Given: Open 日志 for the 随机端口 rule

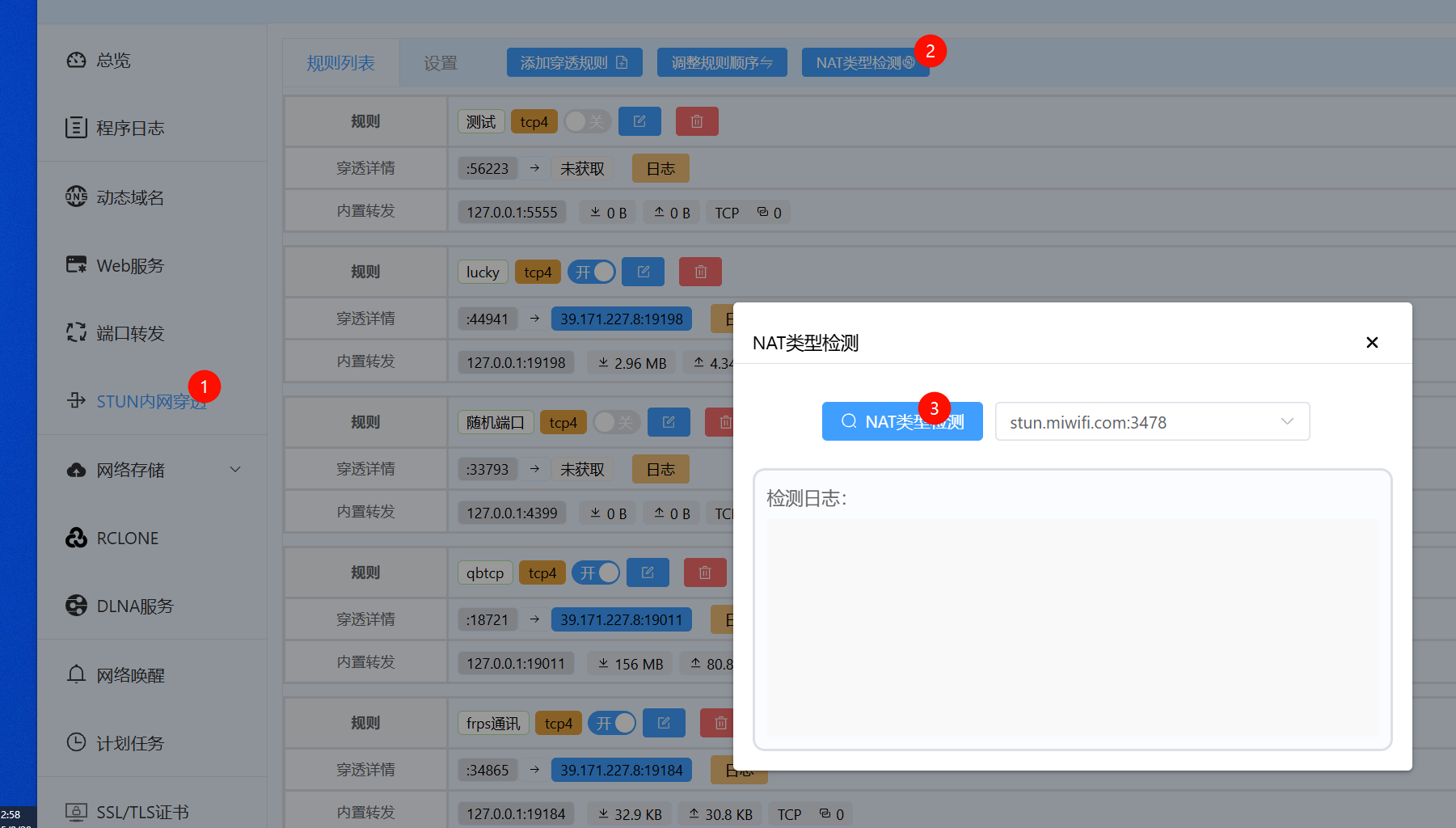Looking at the screenshot, I should (660, 469).
